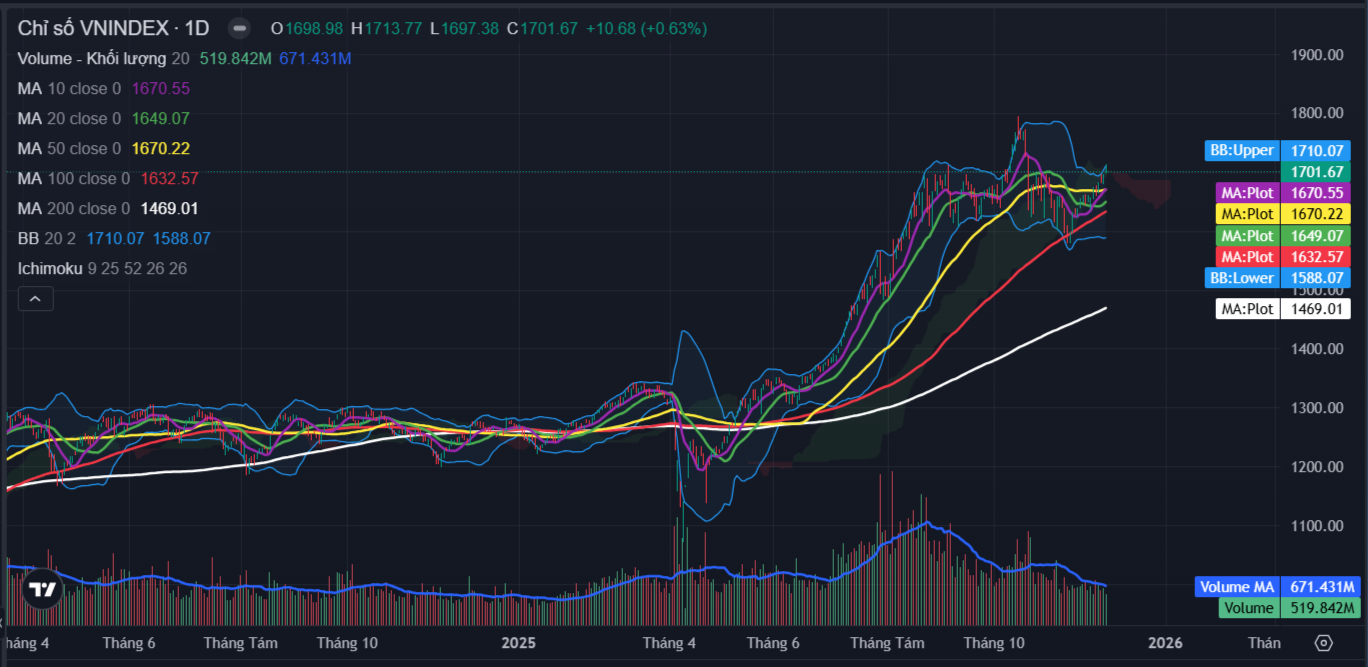The height and width of the screenshot is (667, 1368).
Task: Open chart settings hexagon icon
Action: (x=1324, y=642)
